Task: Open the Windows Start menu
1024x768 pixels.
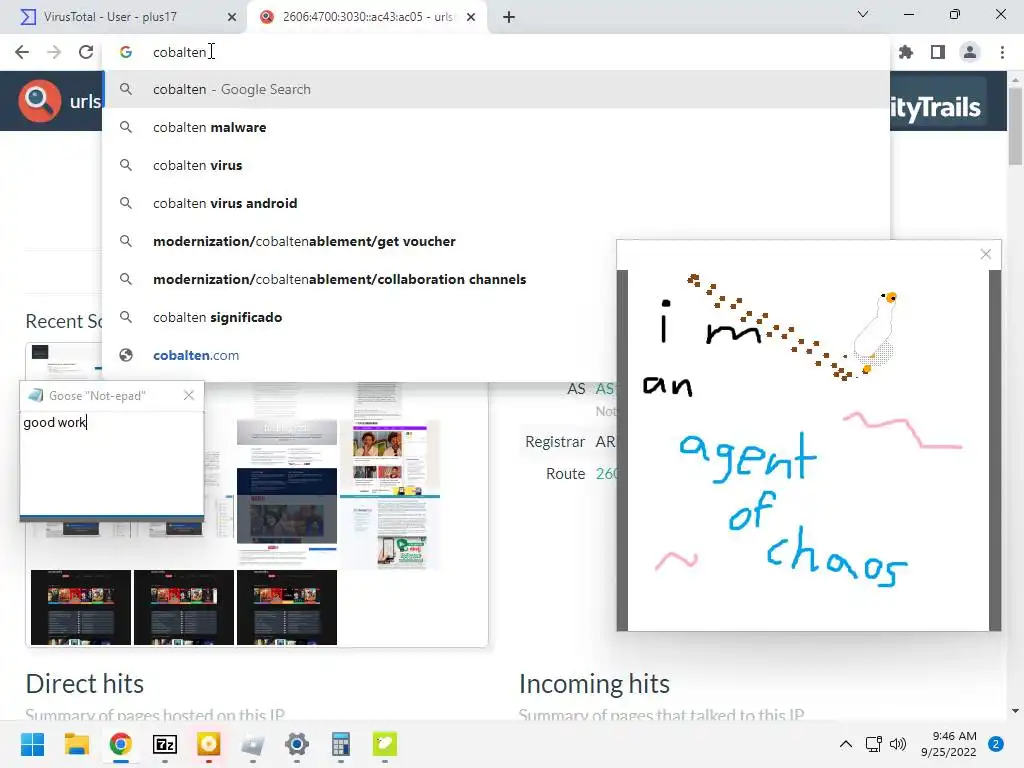Action: click(x=33, y=744)
